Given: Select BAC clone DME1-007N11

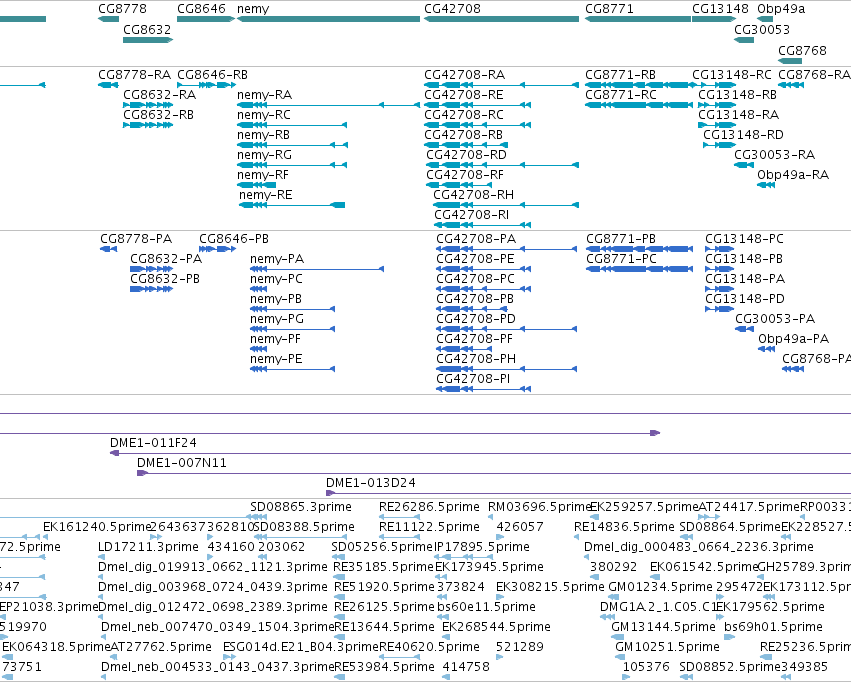Looking at the screenshot, I should coord(494,473).
